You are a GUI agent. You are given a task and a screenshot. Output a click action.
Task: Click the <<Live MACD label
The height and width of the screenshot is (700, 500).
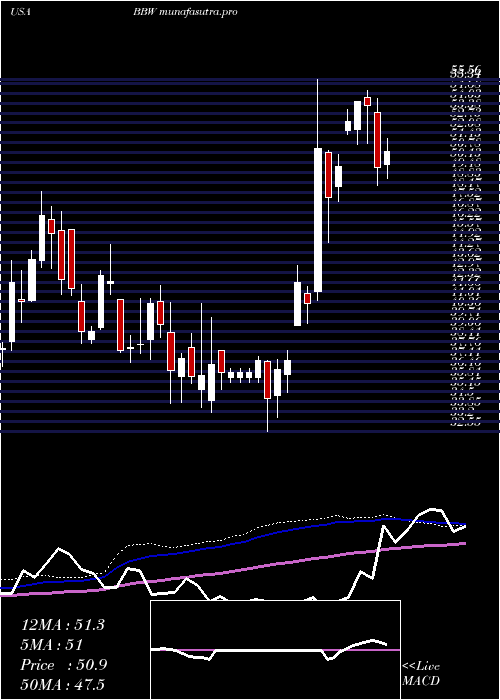(421, 674)
